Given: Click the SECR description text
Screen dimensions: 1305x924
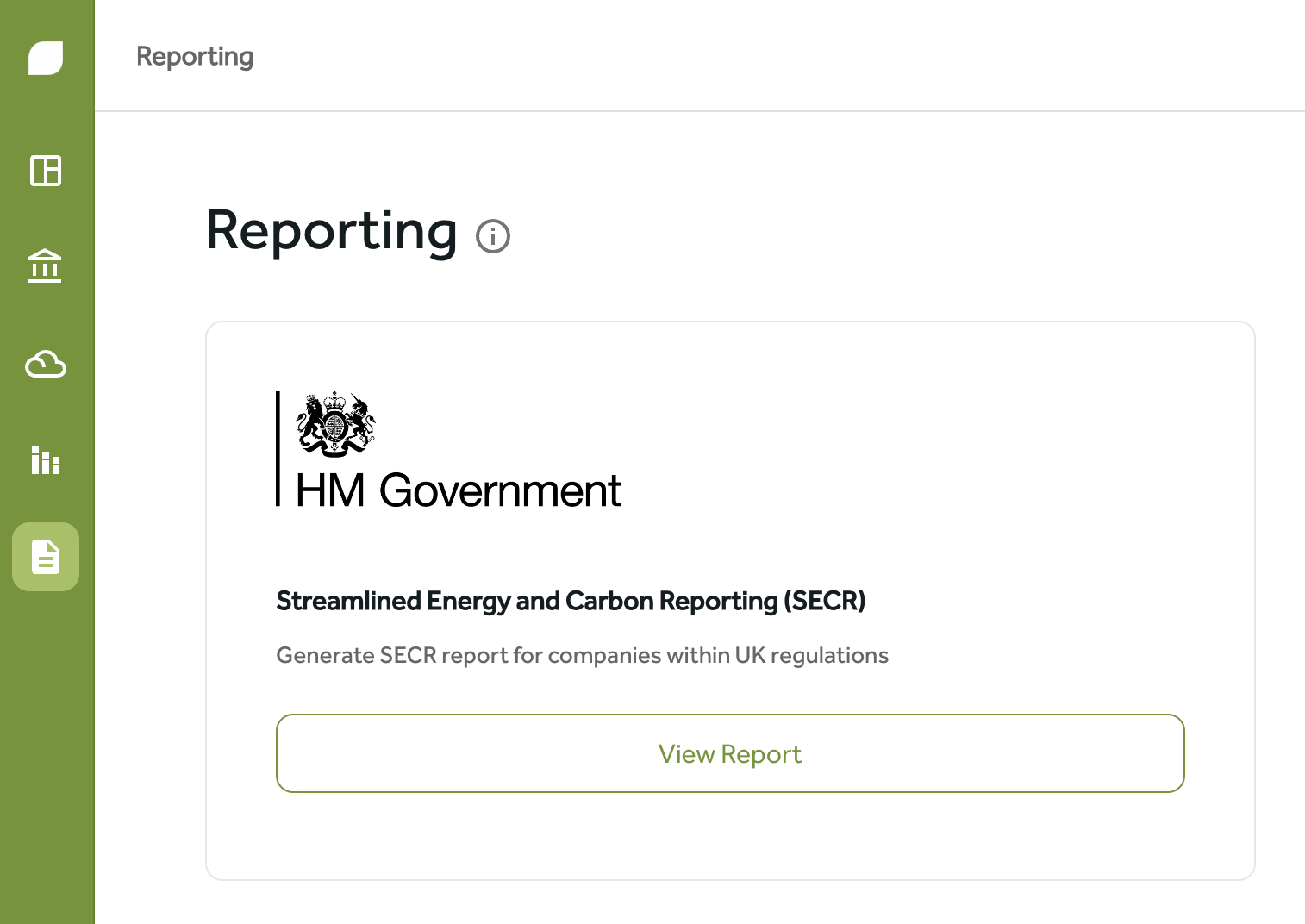Looking at the screenshot, I should pyautogui.click(x=582, y=655).
